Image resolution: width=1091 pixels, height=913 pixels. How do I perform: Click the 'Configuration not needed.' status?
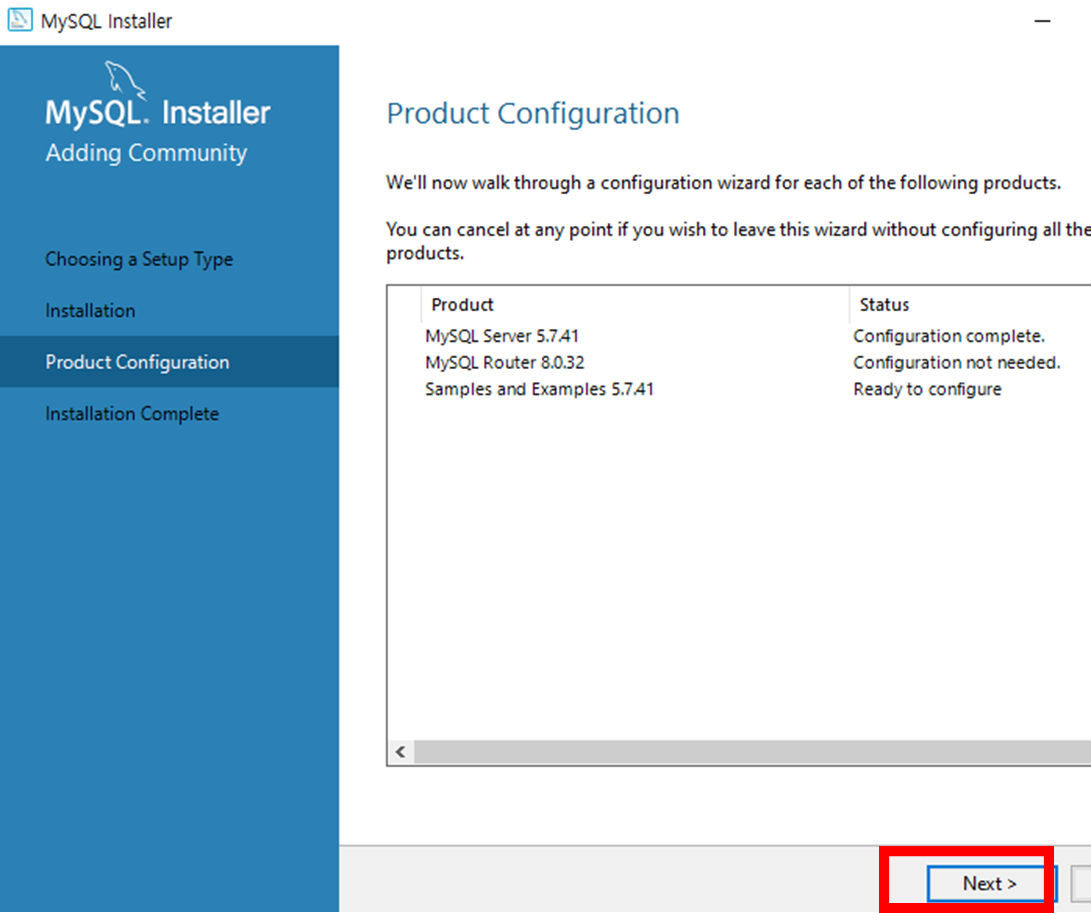(957, 363)
